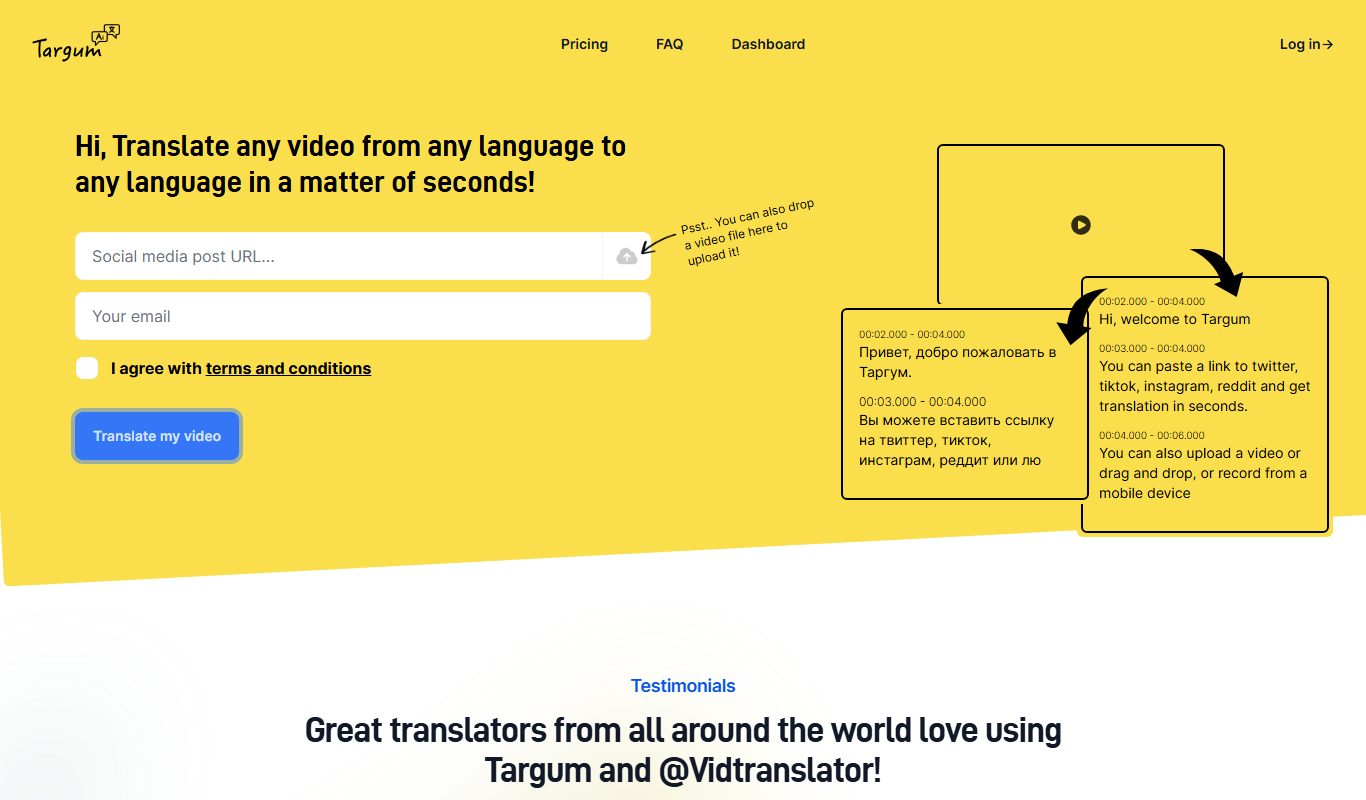1366x800 pixels.
Task: Open the Pricing page
Action: tap(584, 44)
